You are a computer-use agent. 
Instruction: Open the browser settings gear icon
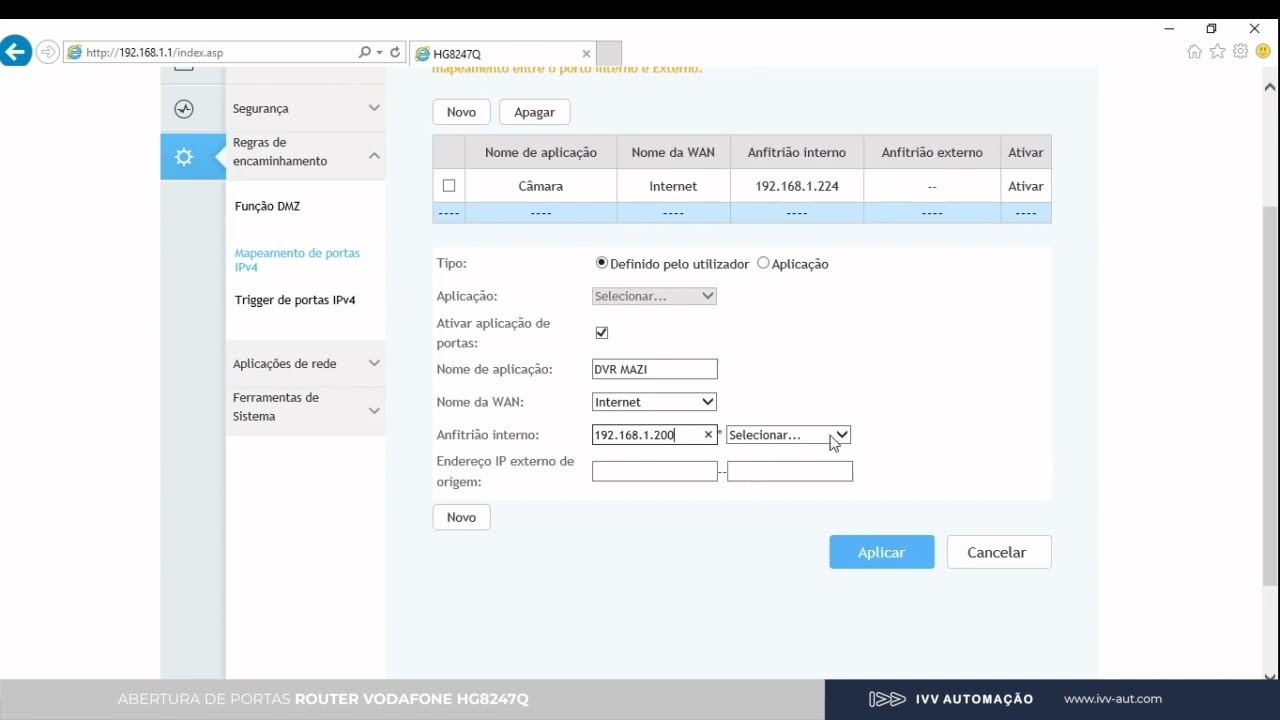point(1241,52)
